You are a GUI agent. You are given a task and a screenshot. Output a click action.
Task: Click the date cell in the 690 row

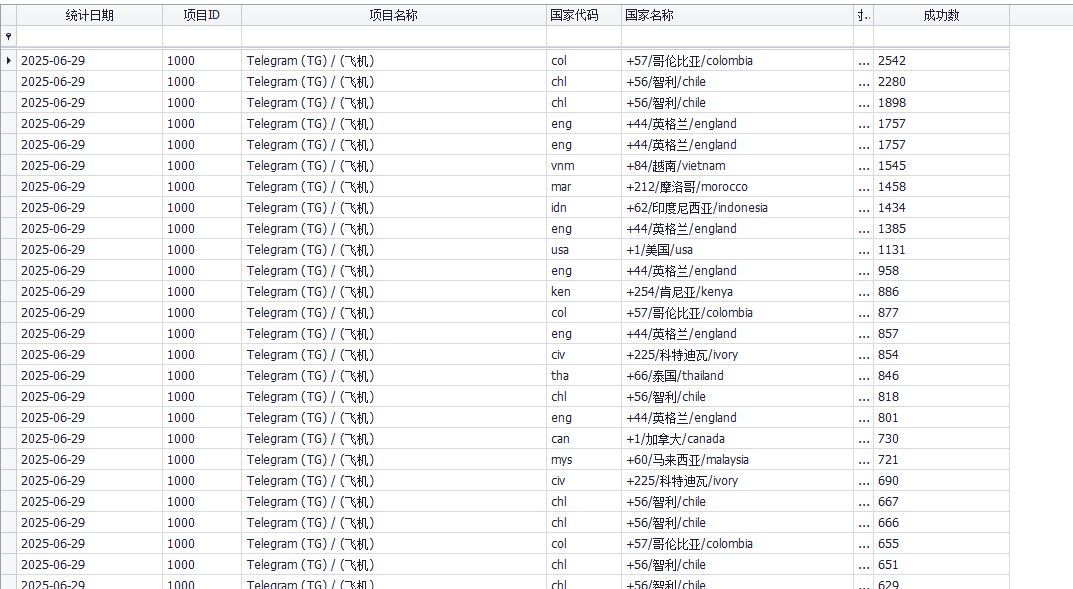click(x=90, y=480)
